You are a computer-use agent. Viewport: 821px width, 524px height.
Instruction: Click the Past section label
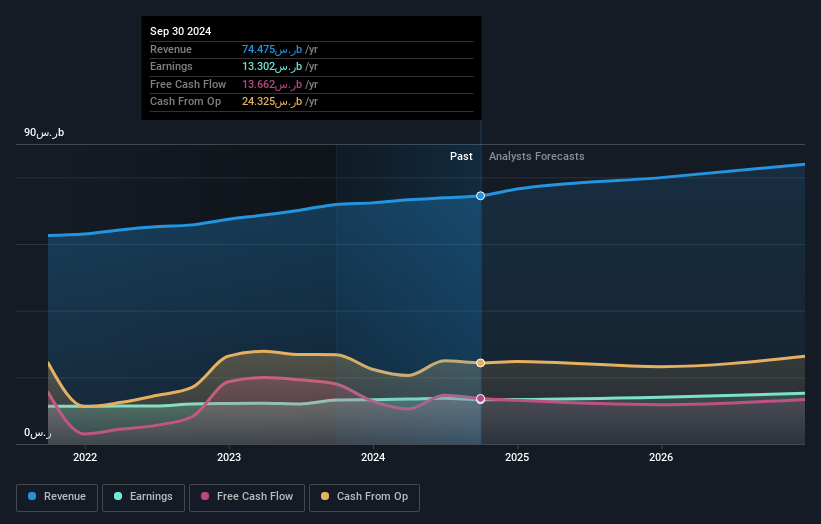461,157
